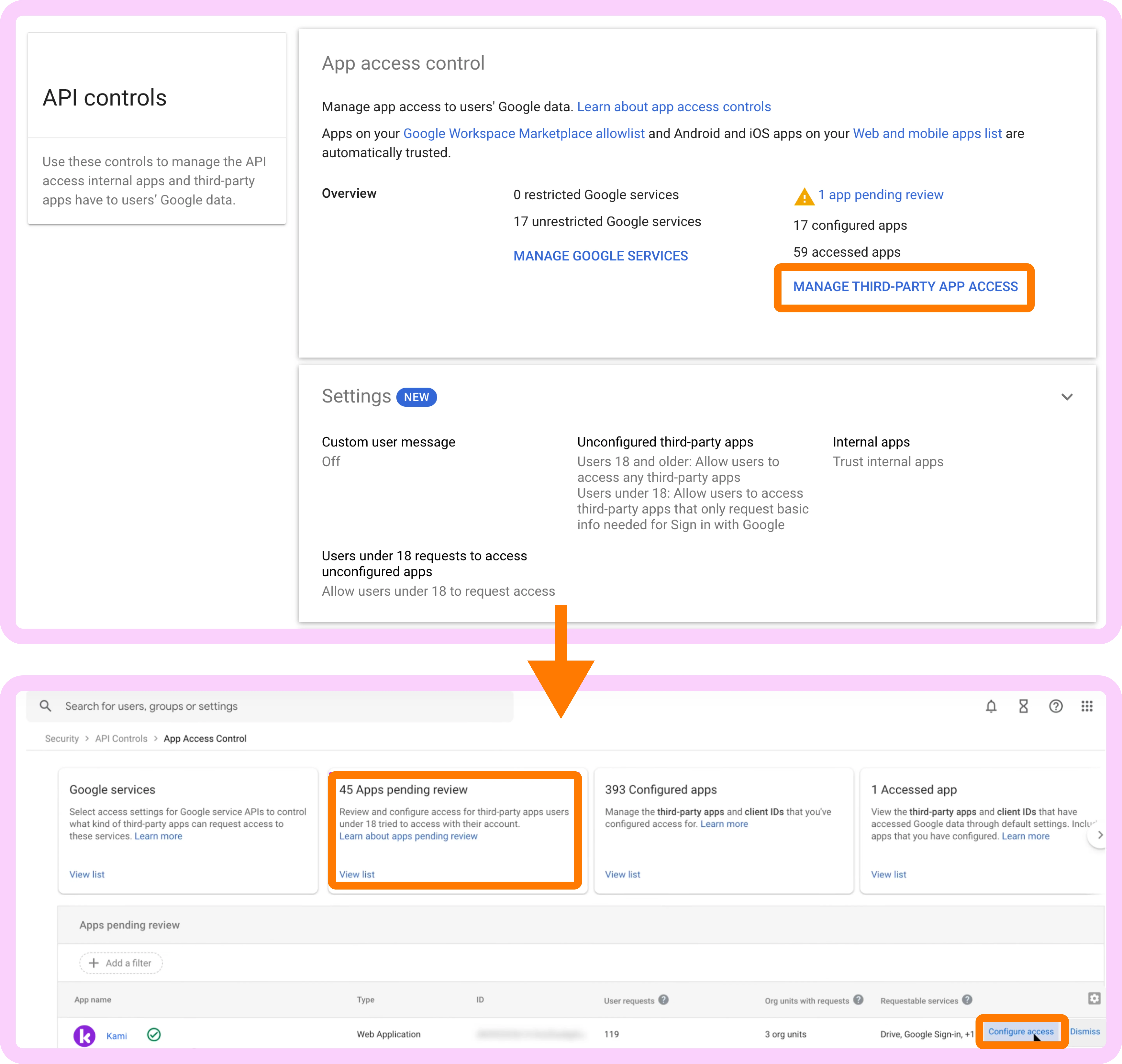Open the Google apps grid icon
This screenshot has width=1122, height=1064.
click(1087, 706)
